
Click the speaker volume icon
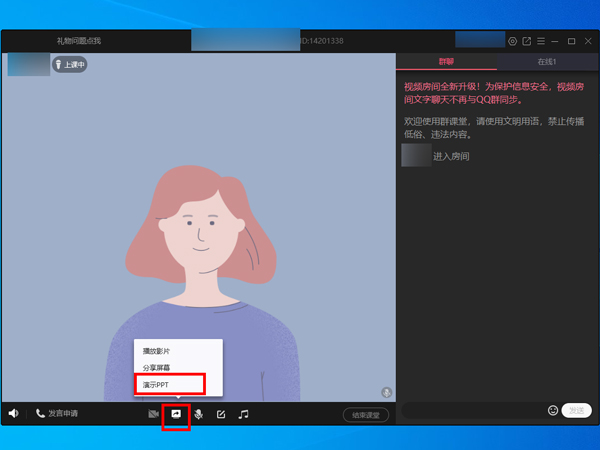[x=14, y=413]
